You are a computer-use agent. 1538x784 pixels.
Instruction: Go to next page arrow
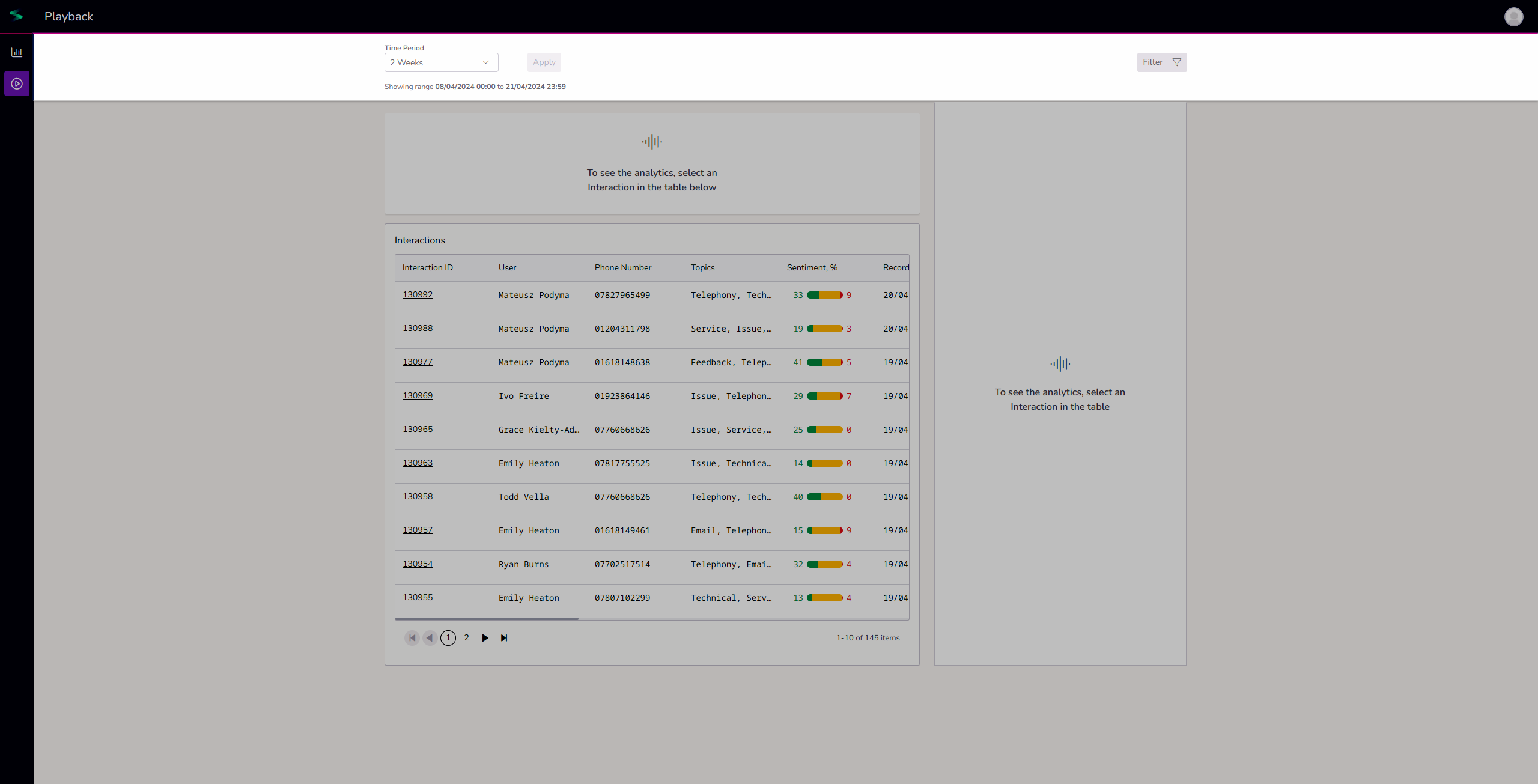[485, 638]
